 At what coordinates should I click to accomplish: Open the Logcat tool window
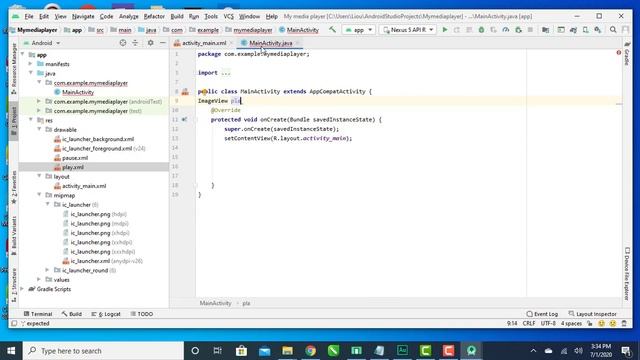tap(106, 314)
